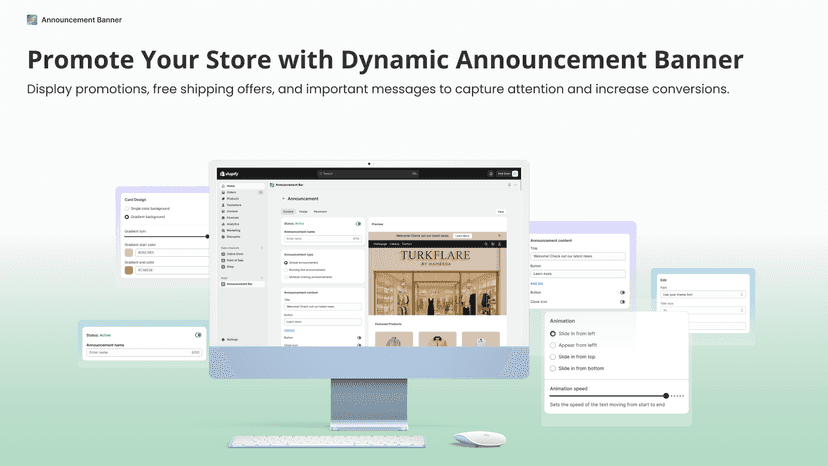Open the Font dropdown showing theme font
Screen dimensions: 828x466
click(703, 294)
